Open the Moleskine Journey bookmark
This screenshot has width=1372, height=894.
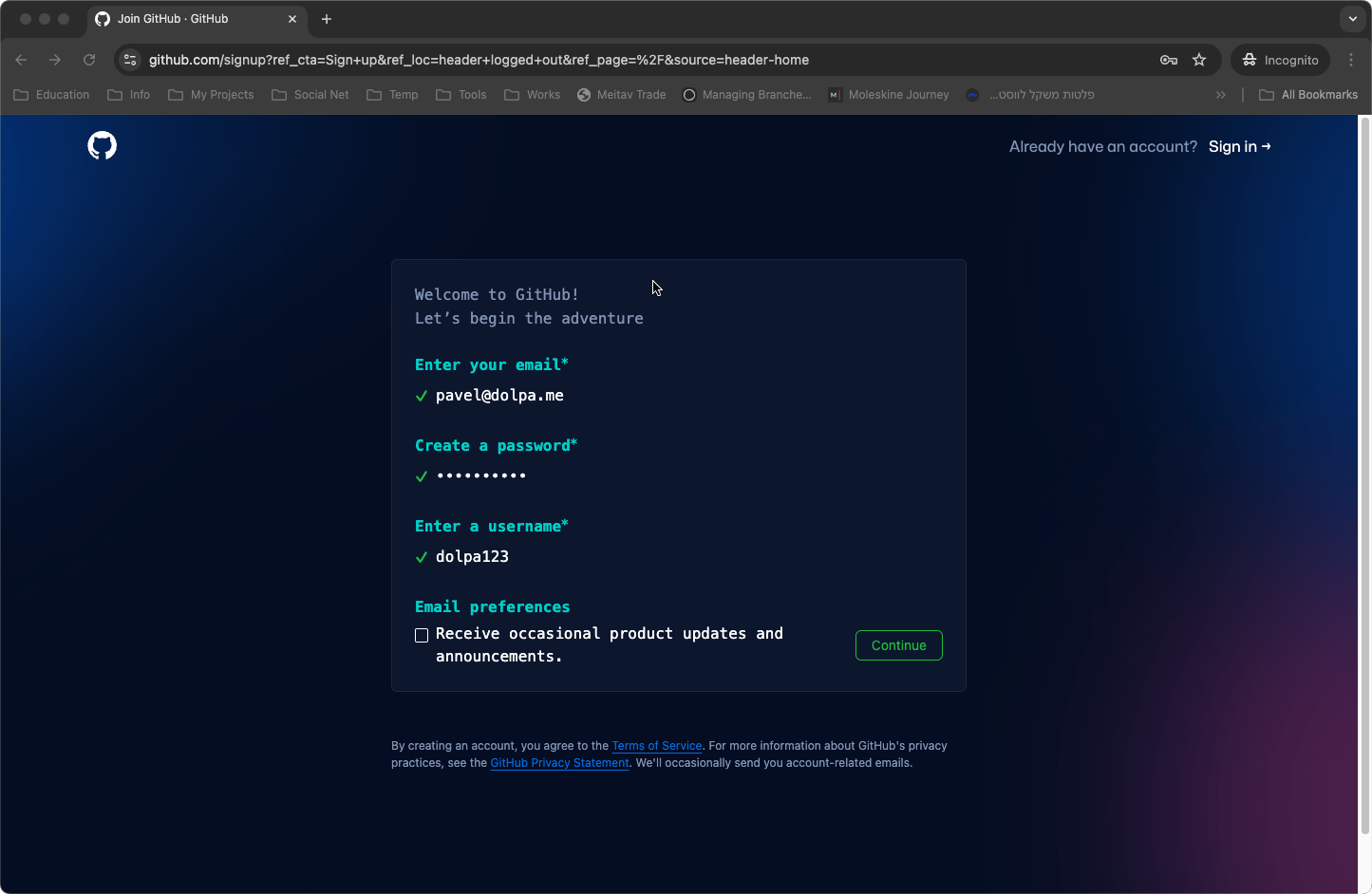tap(889, 95)
